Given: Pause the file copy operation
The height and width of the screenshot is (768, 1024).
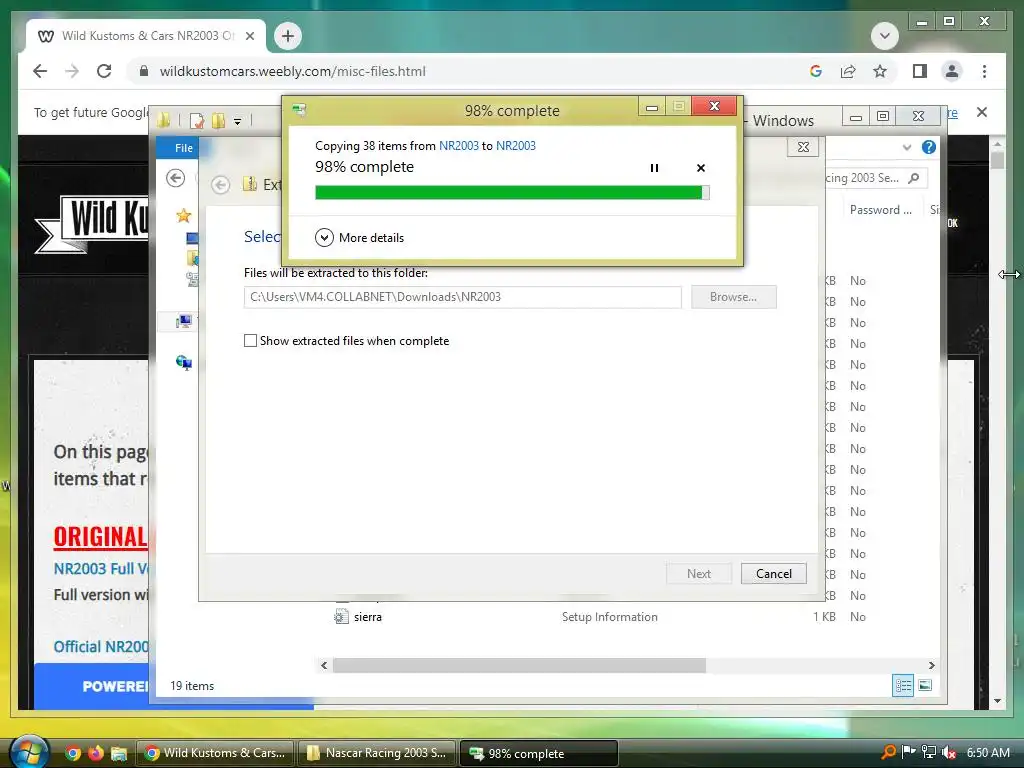Looking at the screenshot, I should [654, 168].
